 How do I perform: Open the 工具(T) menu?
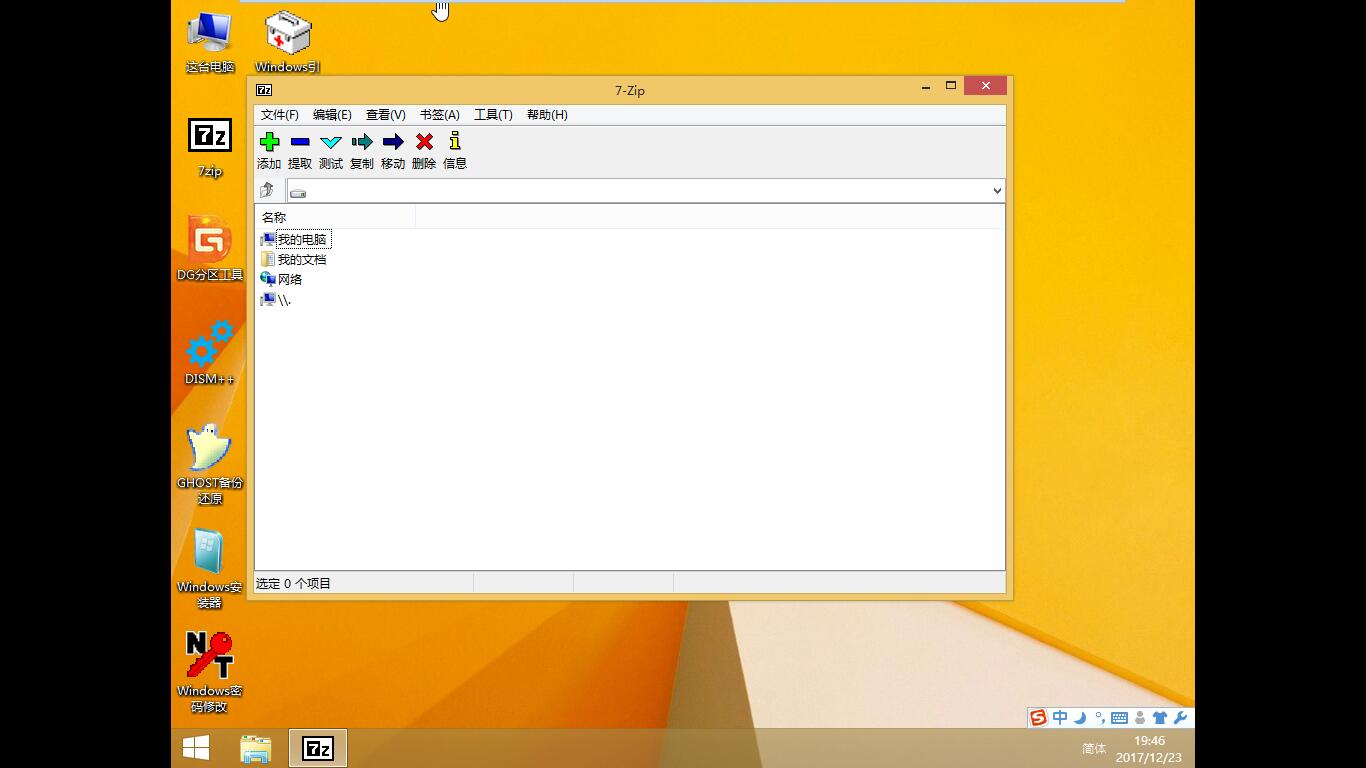point(493,115)
